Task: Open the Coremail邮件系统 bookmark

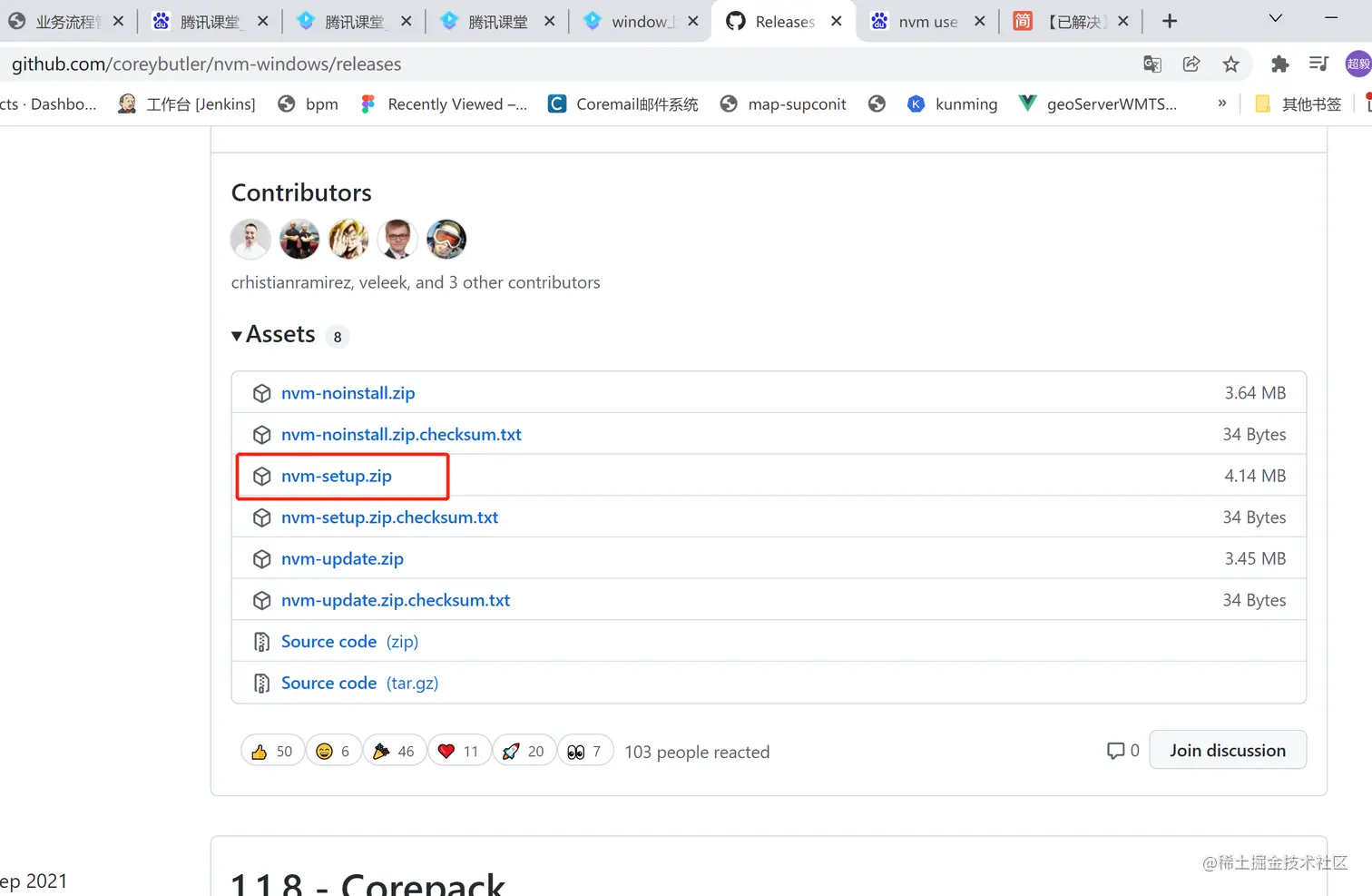Action: click(x=623, y=103)
